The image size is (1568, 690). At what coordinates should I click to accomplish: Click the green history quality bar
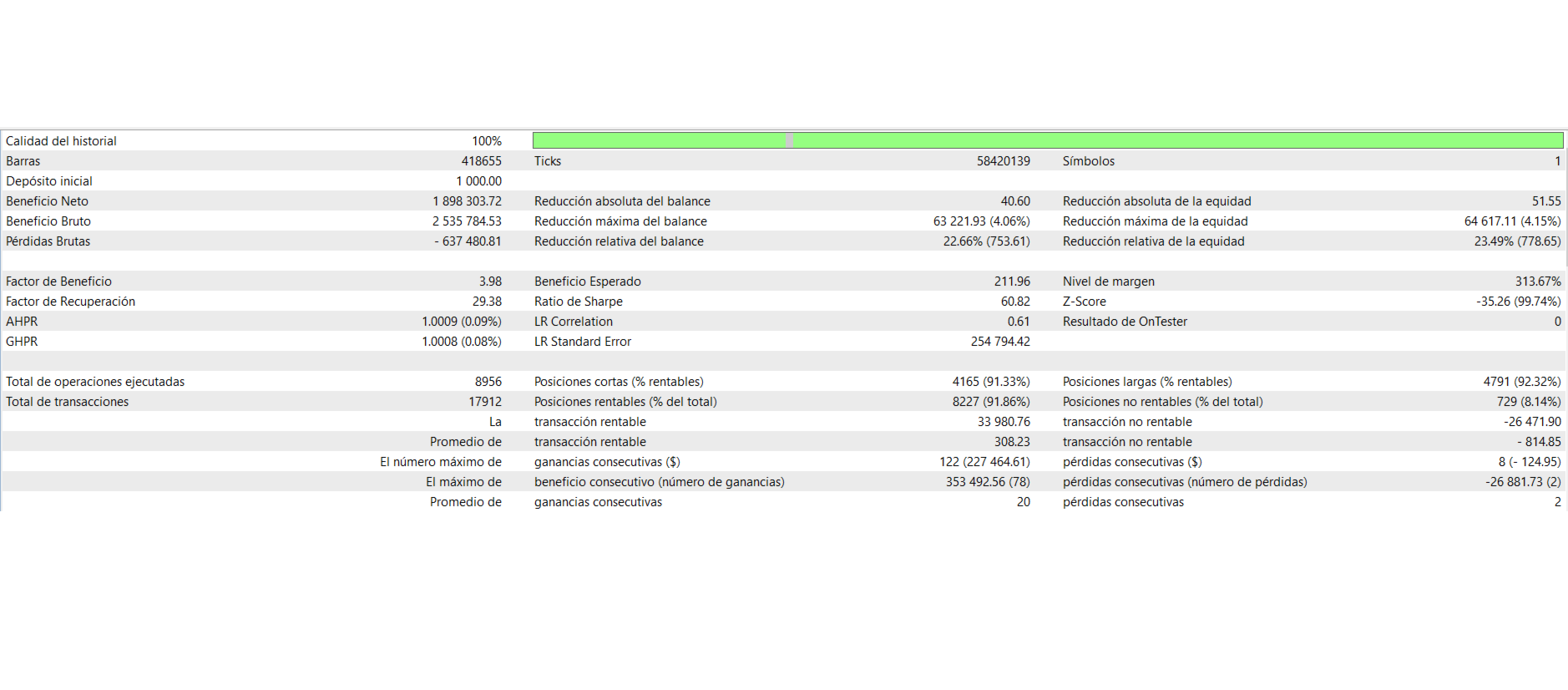pyautogui.click(x=1048, y=140)
